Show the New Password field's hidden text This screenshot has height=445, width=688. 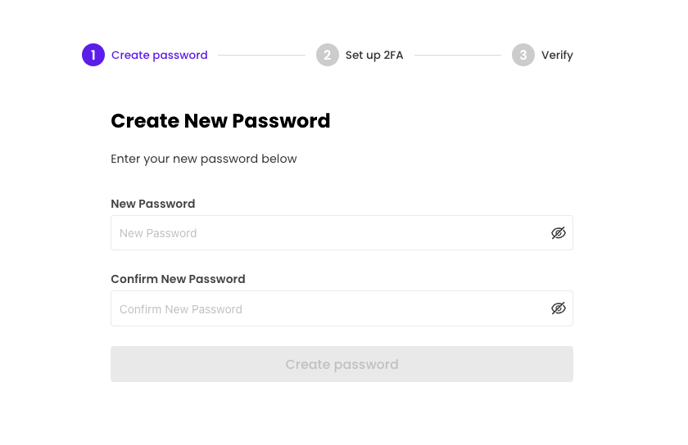(558, 233)
